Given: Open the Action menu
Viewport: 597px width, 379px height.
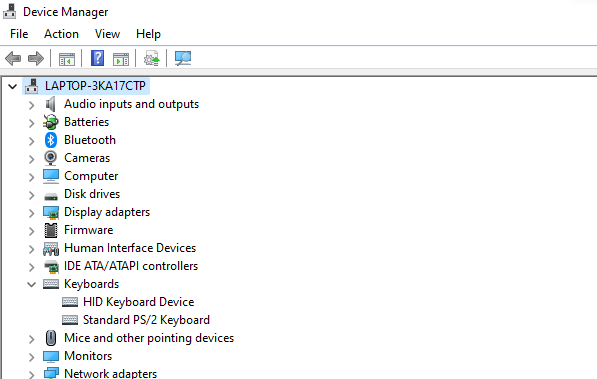Looking at the screenshot, I should (61, 34).
